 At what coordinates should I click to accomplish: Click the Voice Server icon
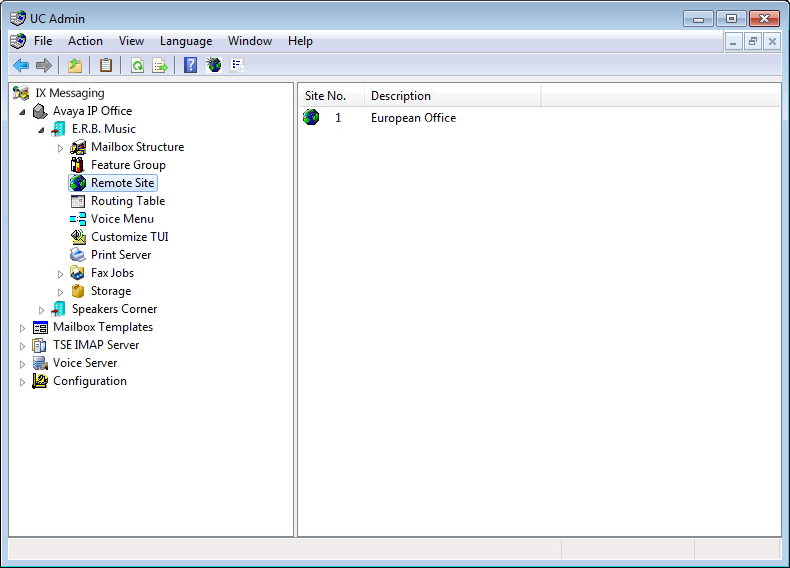point(40,363)
